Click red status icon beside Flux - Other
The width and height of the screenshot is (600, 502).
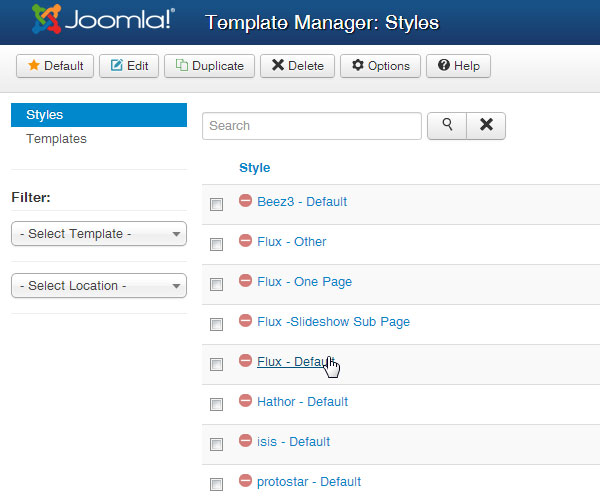[245, 240]
